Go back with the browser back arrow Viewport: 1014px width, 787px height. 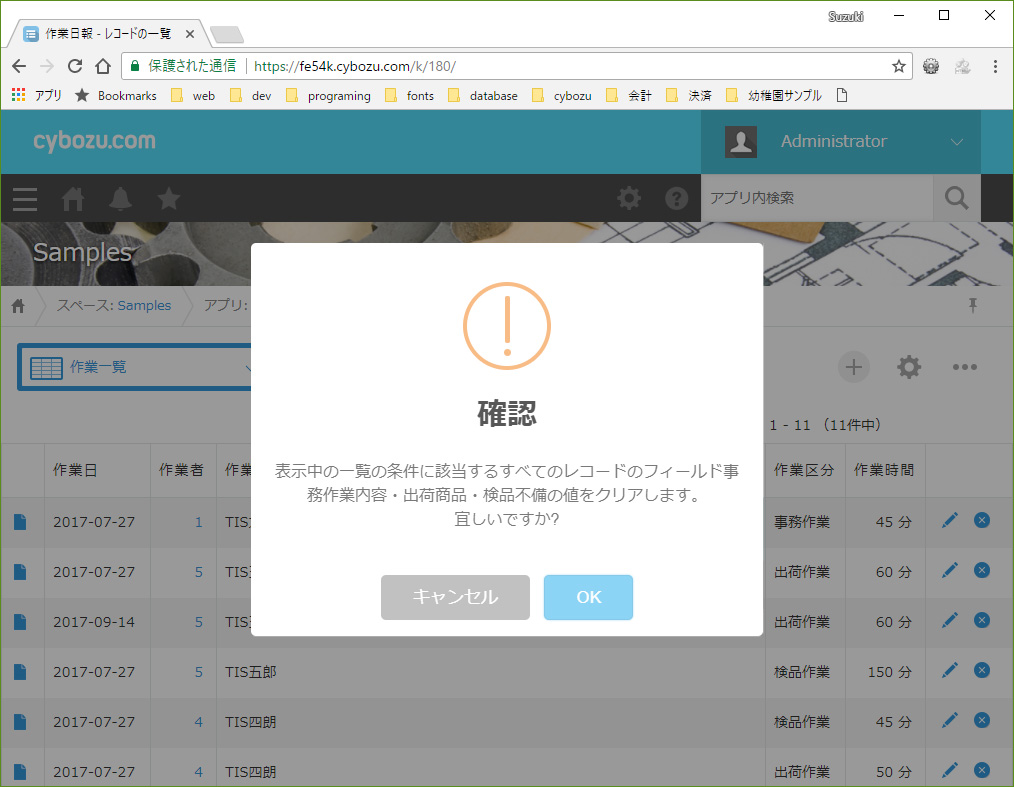[19, 66]
